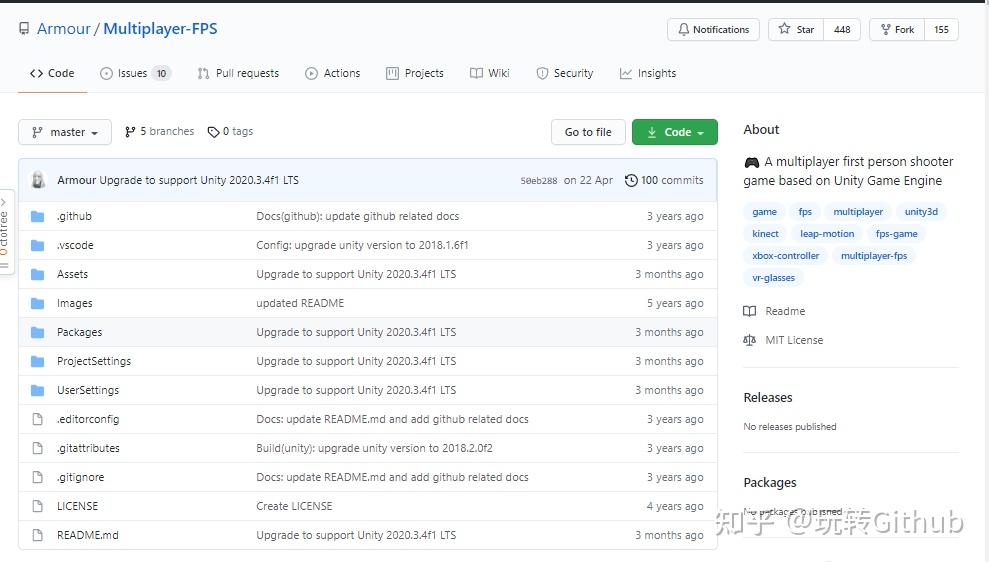Switch to the Issues tab
Viewport: 989px width, 562px height.
135,73
